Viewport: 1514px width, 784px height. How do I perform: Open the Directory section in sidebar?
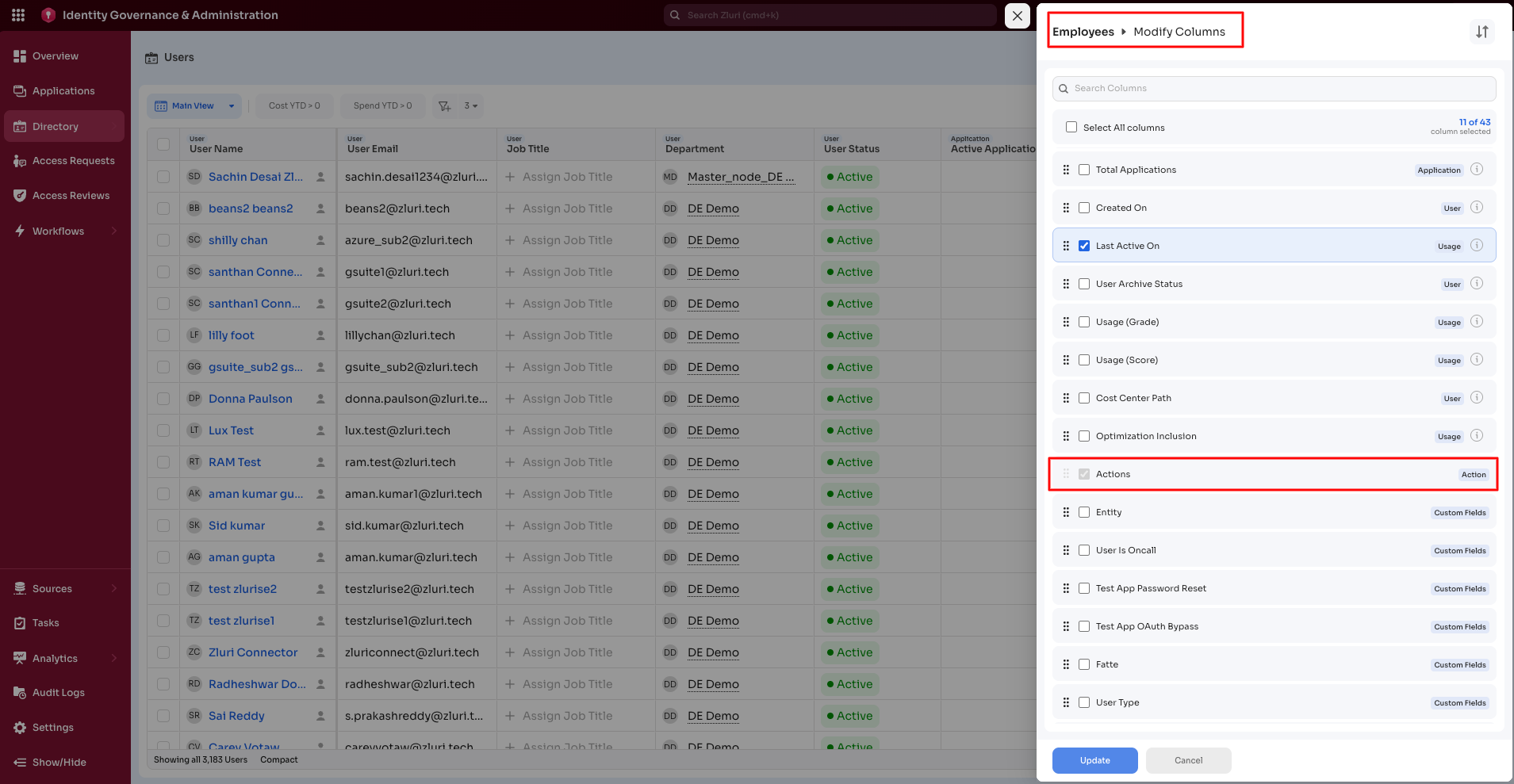56,125
